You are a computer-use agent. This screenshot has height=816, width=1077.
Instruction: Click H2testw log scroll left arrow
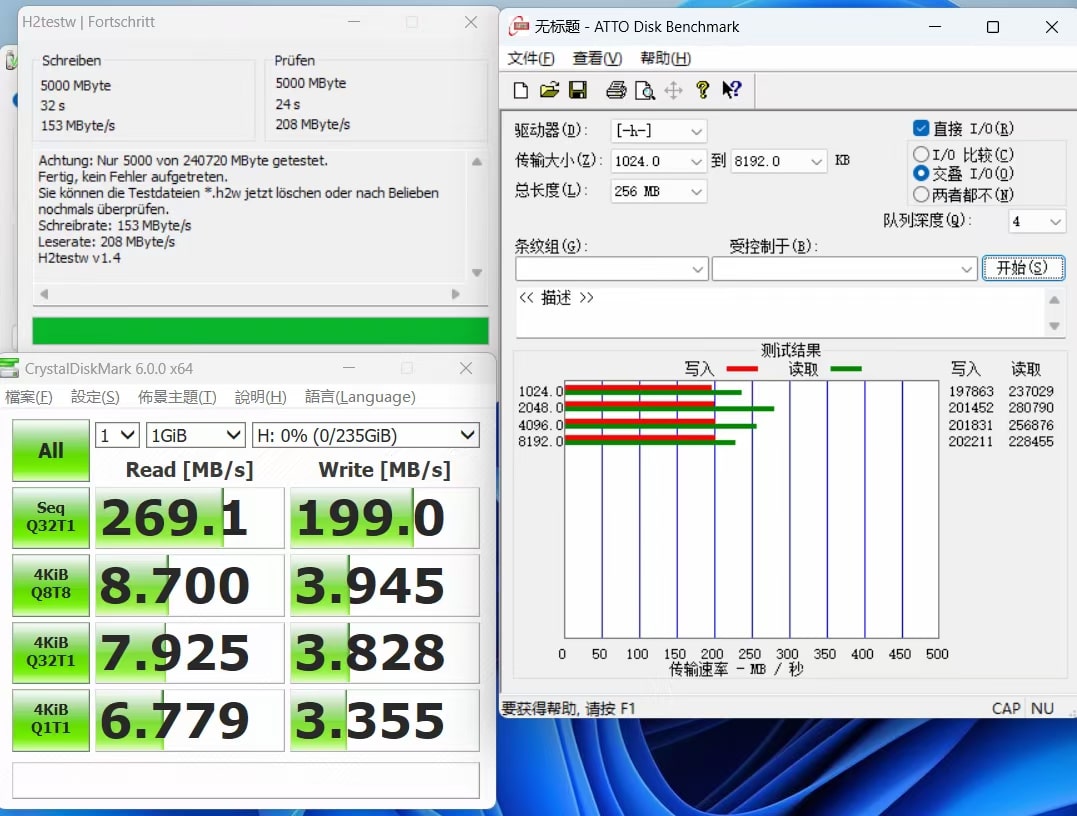(44, 294)
